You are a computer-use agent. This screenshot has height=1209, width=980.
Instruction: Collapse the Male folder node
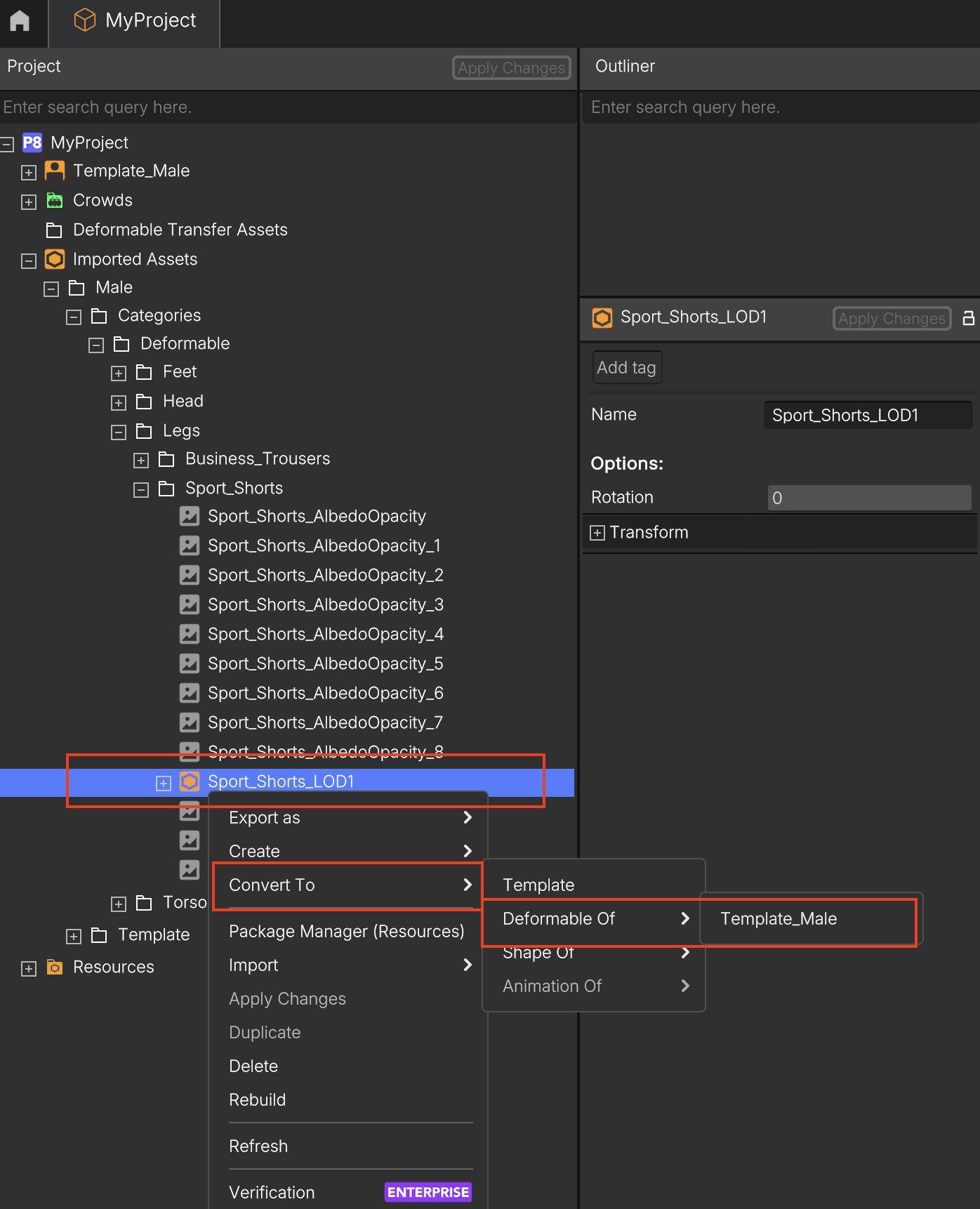pos(51,289)
